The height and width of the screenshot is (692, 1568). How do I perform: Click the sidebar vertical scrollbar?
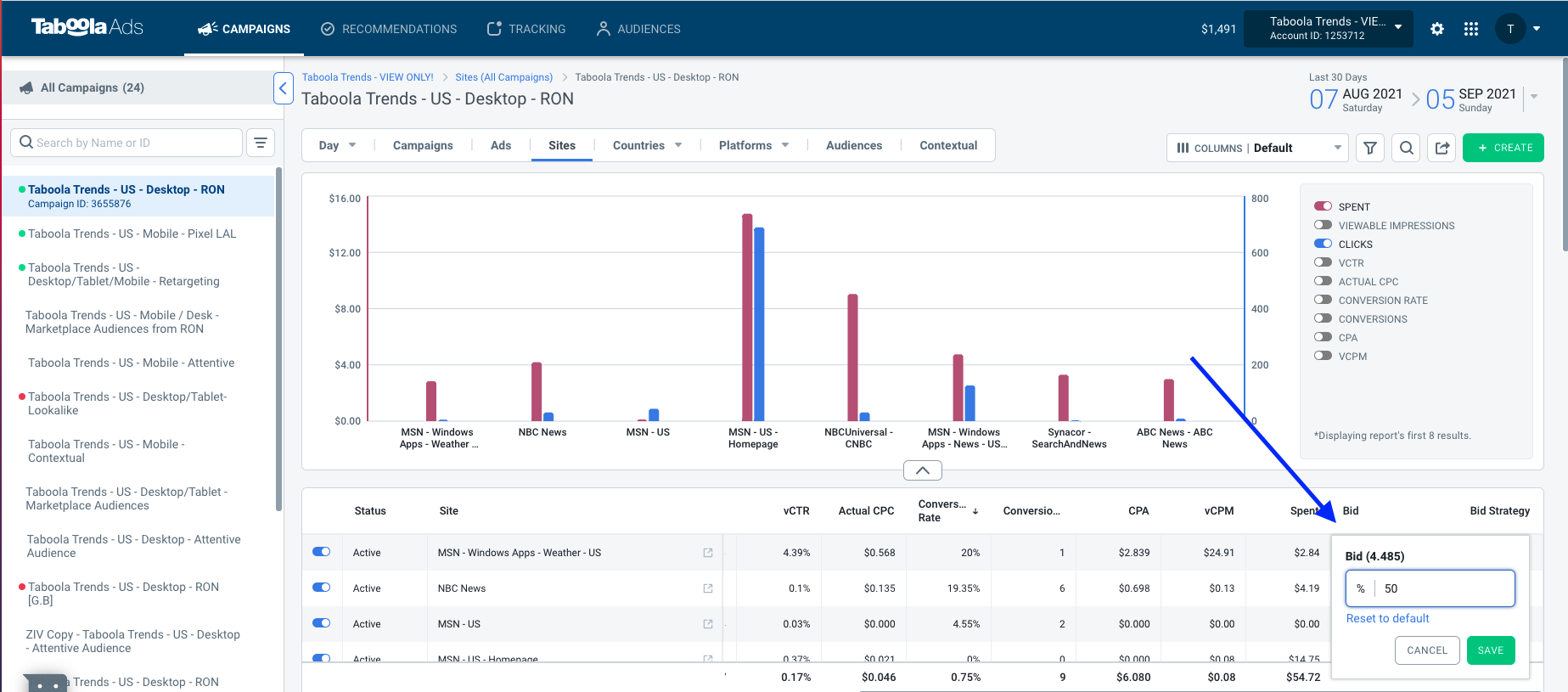pos(278,340)
